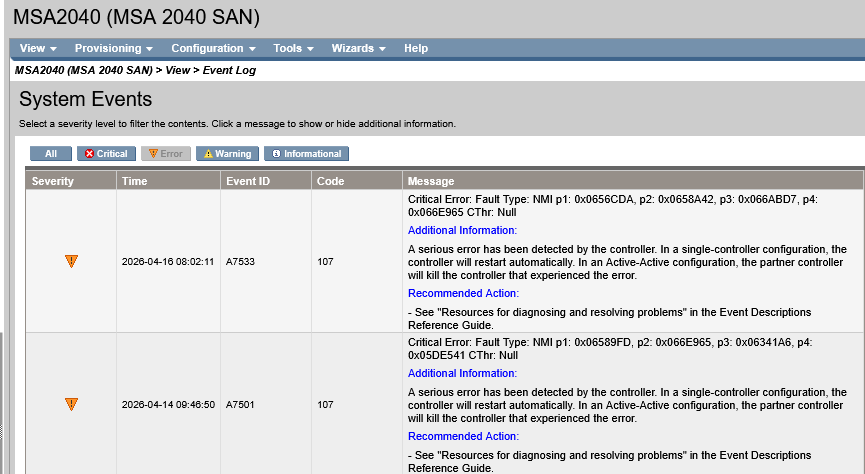Filter events by Error severity
The width and height of the screenshot is (865, 474).
[166, 153]
